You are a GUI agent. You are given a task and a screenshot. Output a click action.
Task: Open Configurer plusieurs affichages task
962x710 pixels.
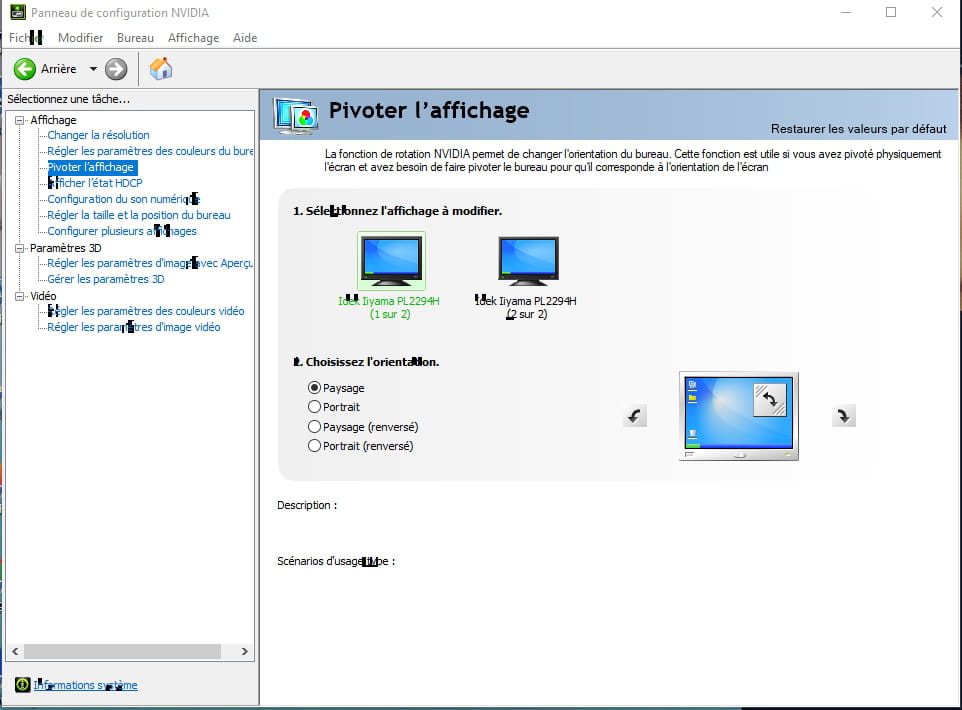point(122,231)
